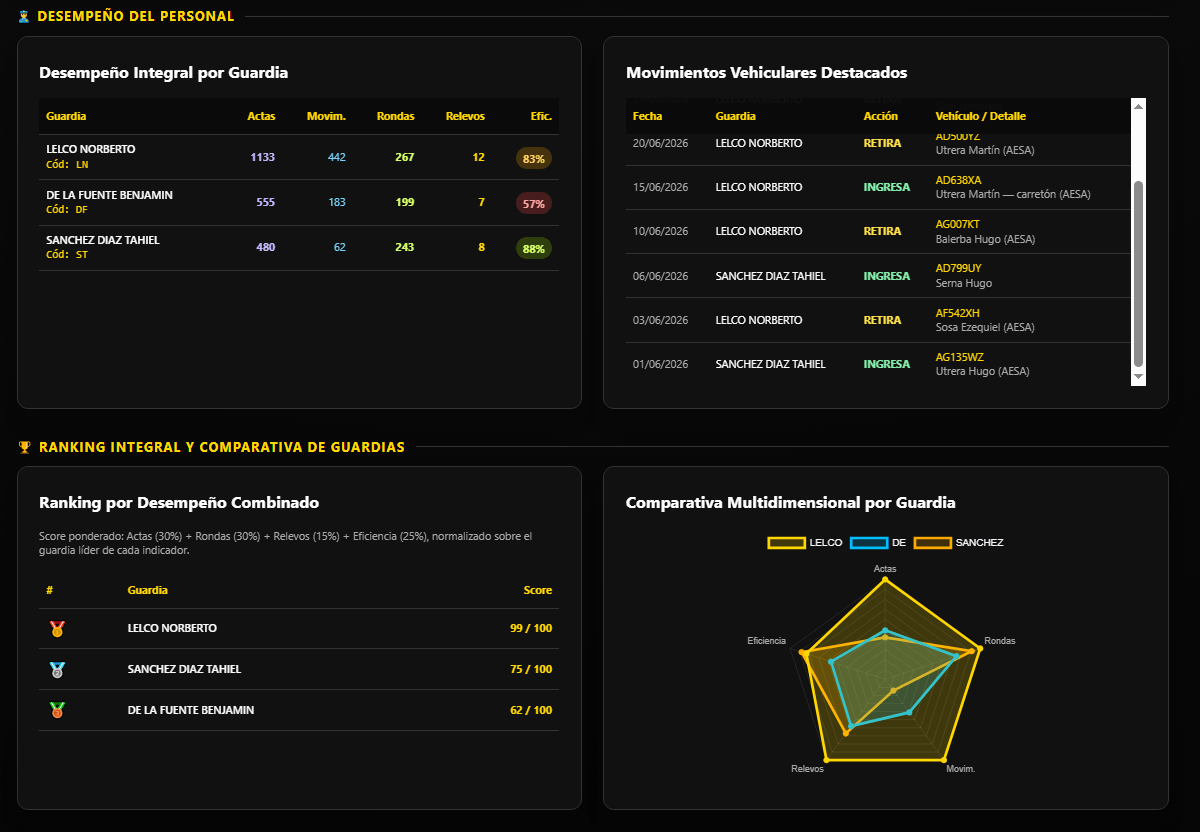Click the scrollbar down arrow in vehicle movements
The image size is (1200, 832).
point(1138,377)
